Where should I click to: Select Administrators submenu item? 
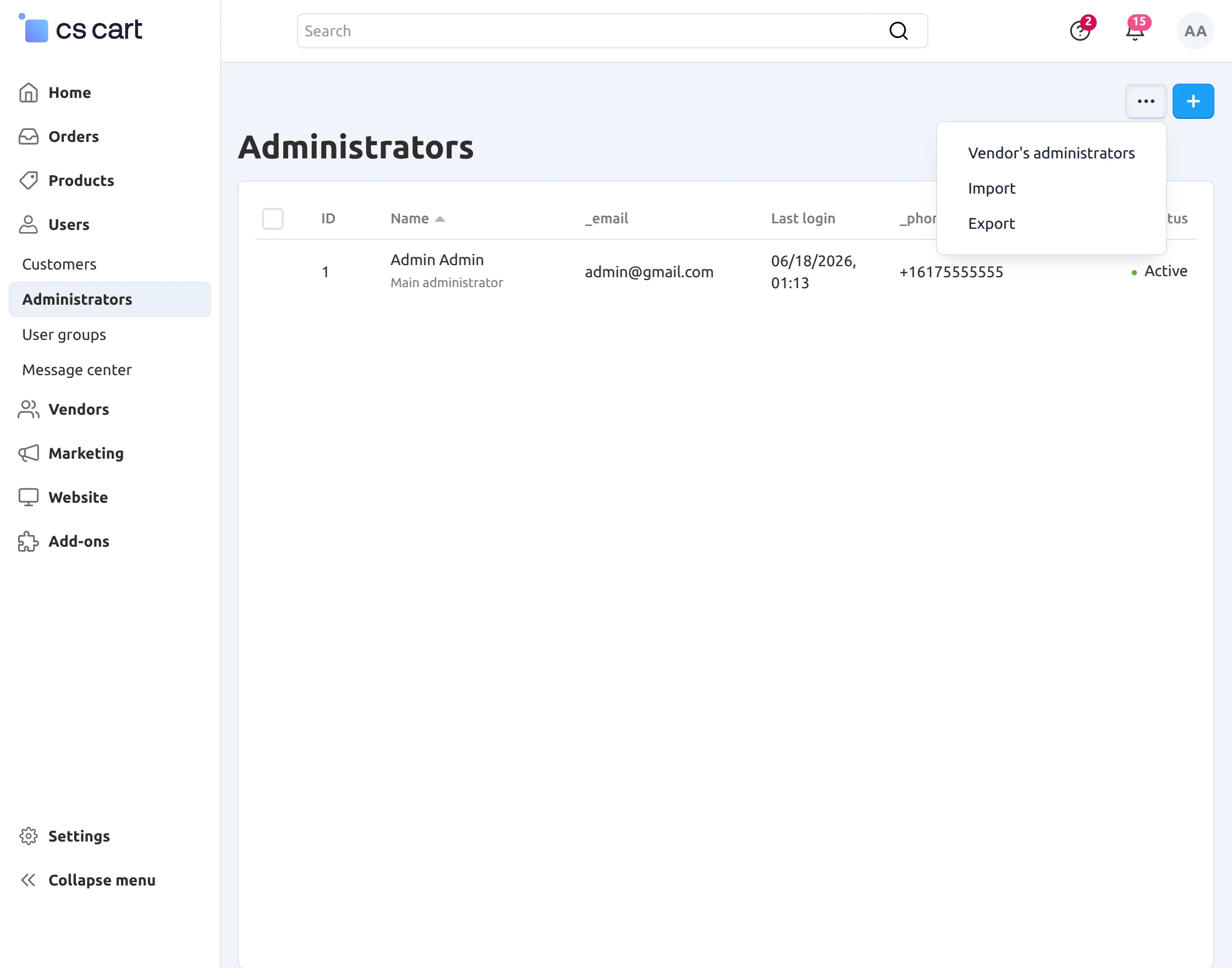click(x=110, y=299)
